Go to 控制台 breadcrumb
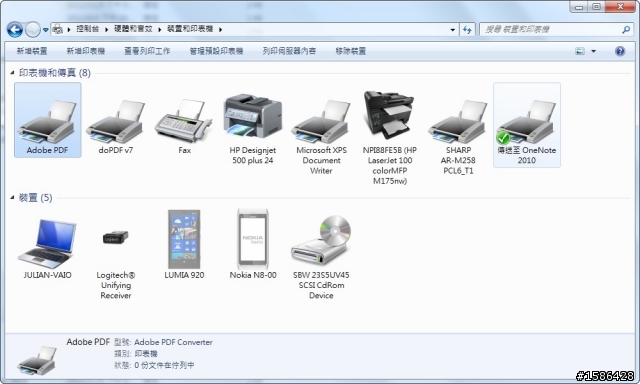Screen dimensions: 640x384 88,29
